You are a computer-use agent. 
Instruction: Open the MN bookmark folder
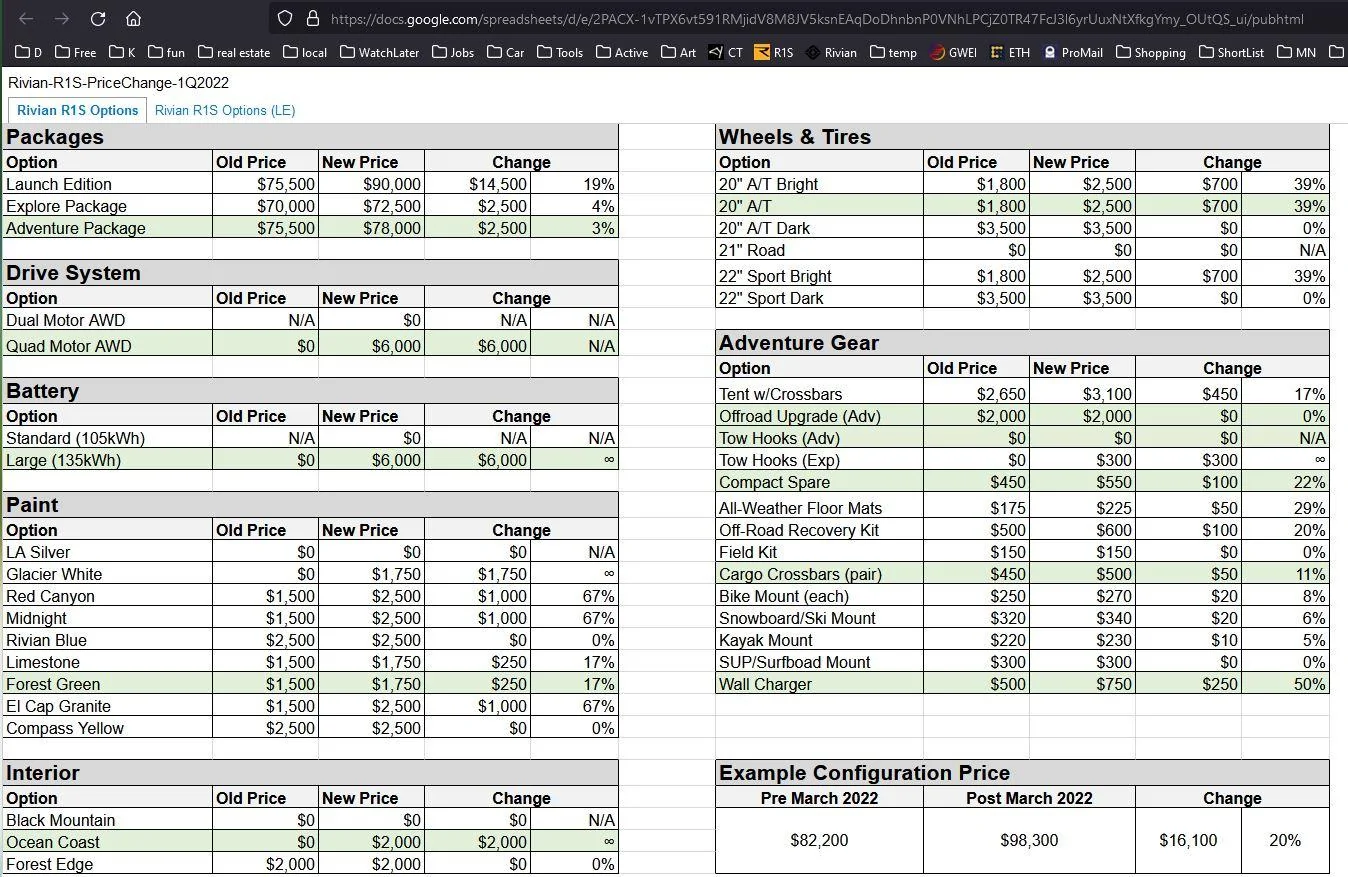[x=1296, y=52]
